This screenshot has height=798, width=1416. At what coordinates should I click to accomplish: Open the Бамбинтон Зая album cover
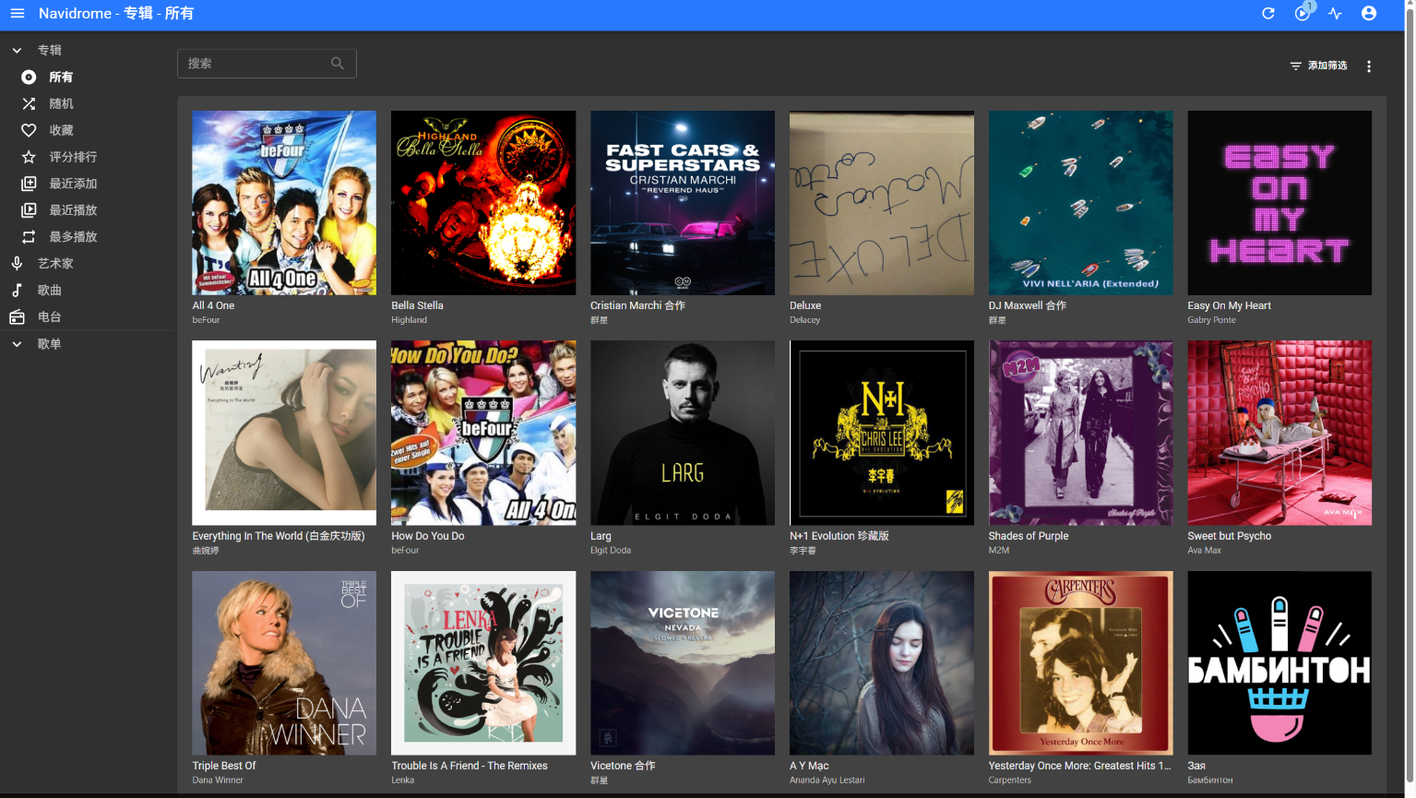pyautogui.click(x=1279, y=663)
